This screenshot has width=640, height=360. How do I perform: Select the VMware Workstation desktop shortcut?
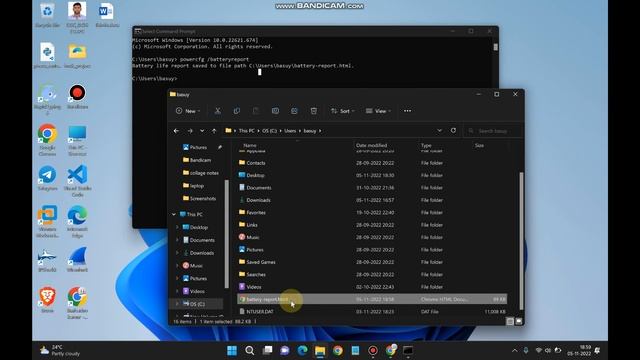click(47, 222)
